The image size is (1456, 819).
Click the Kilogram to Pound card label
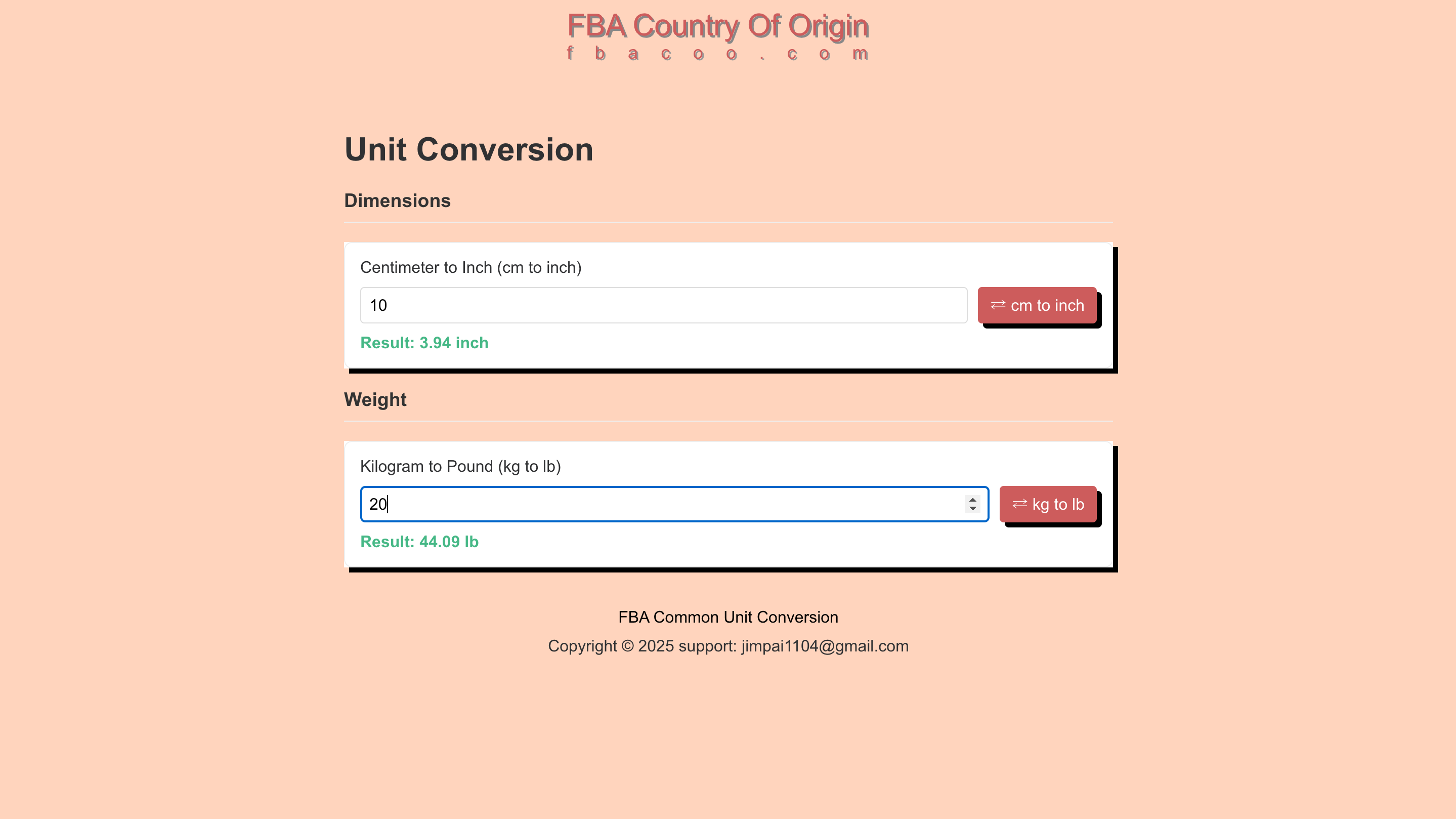(461, 466)
